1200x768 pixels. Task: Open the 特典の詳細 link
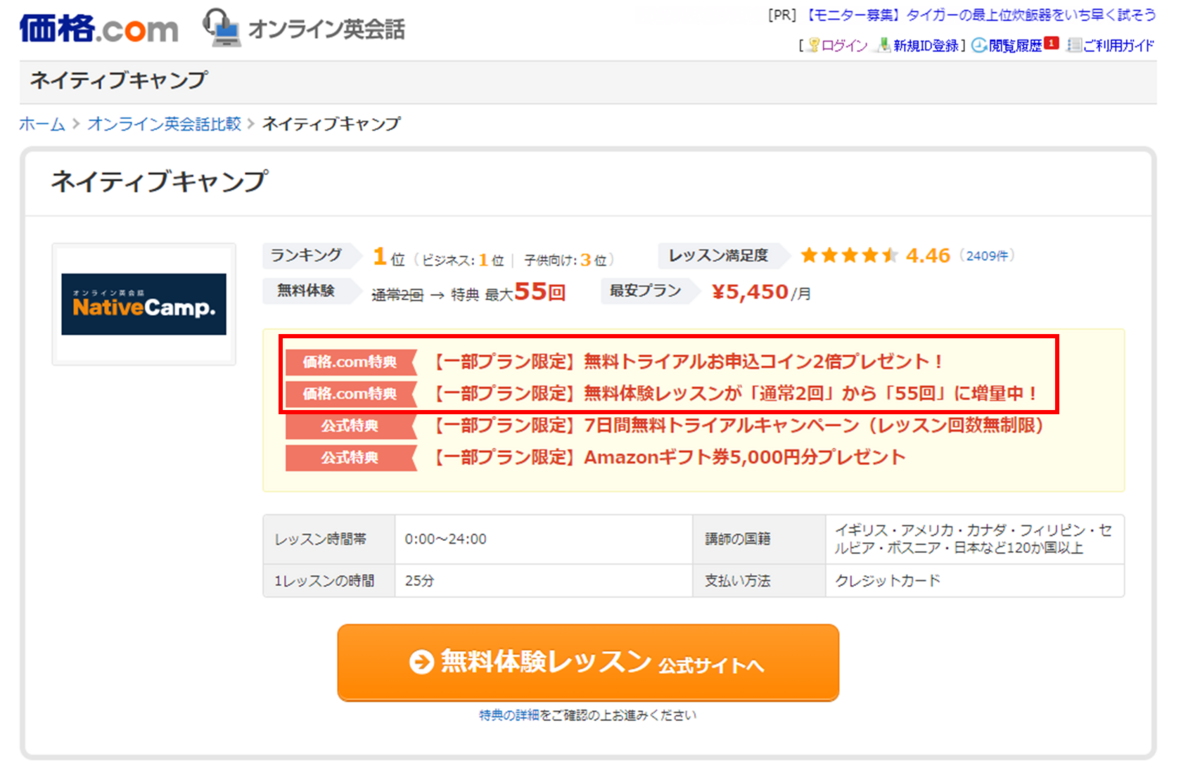[x=509, y=715]
